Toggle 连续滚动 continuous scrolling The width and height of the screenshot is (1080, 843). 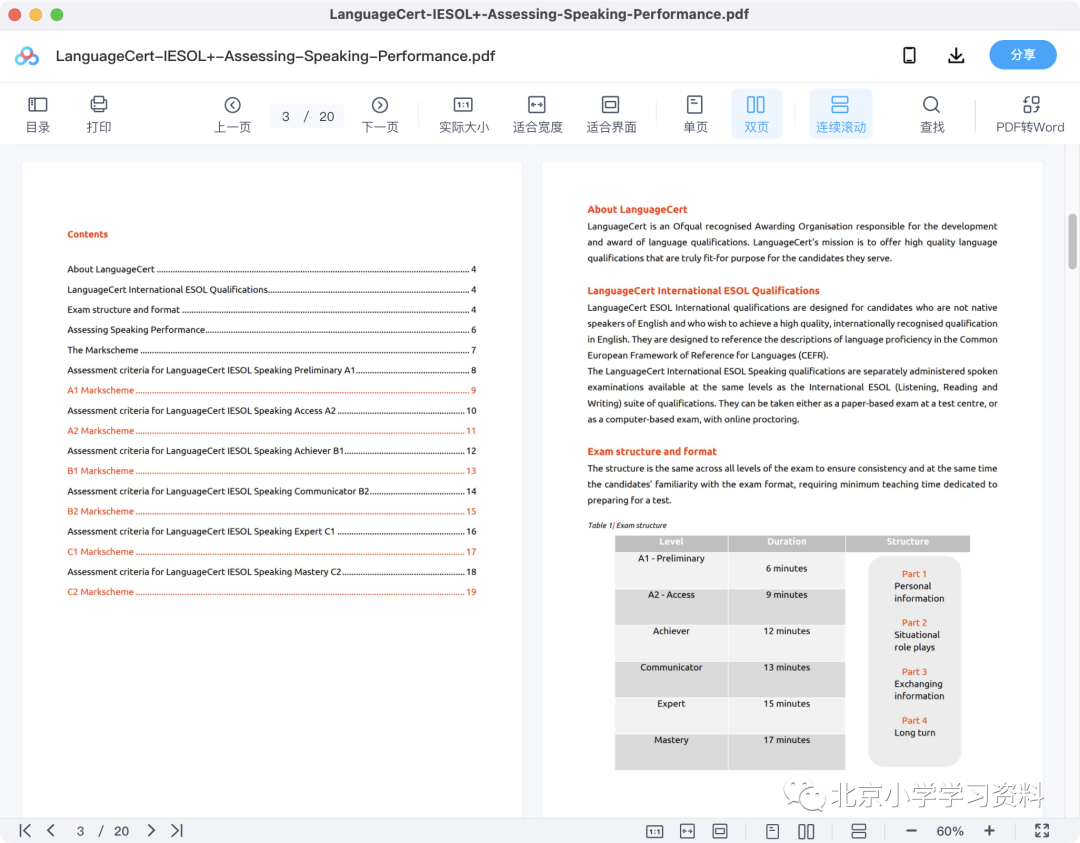point(840,114)
